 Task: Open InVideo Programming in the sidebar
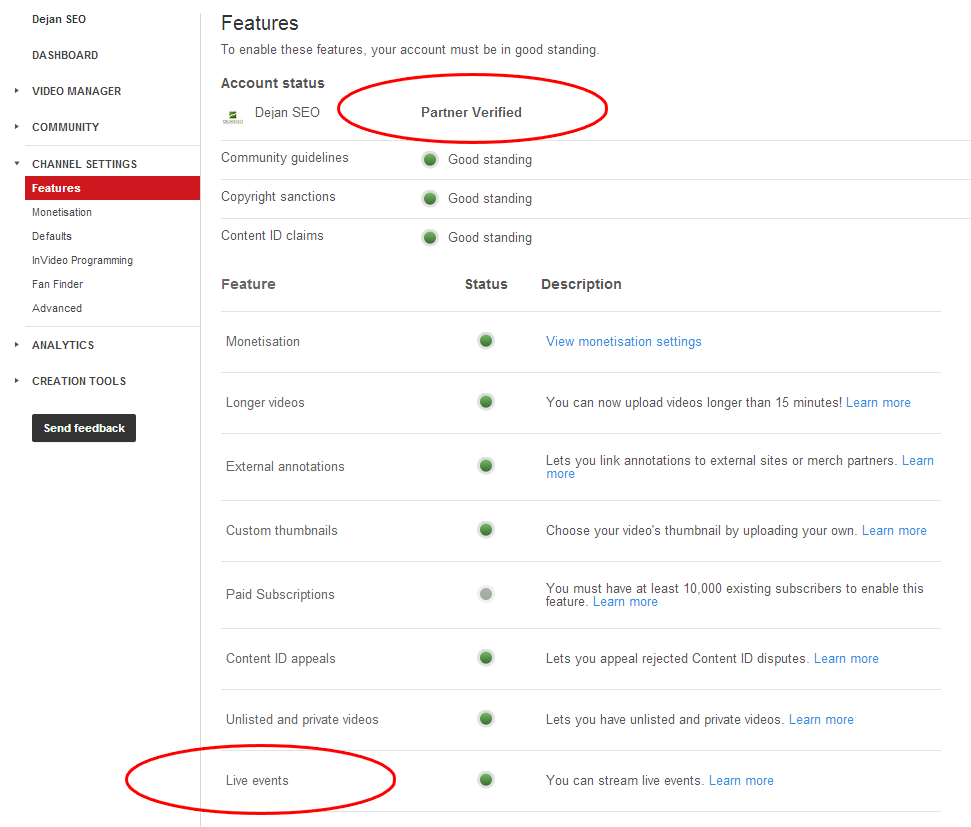(x=82, y=260)
